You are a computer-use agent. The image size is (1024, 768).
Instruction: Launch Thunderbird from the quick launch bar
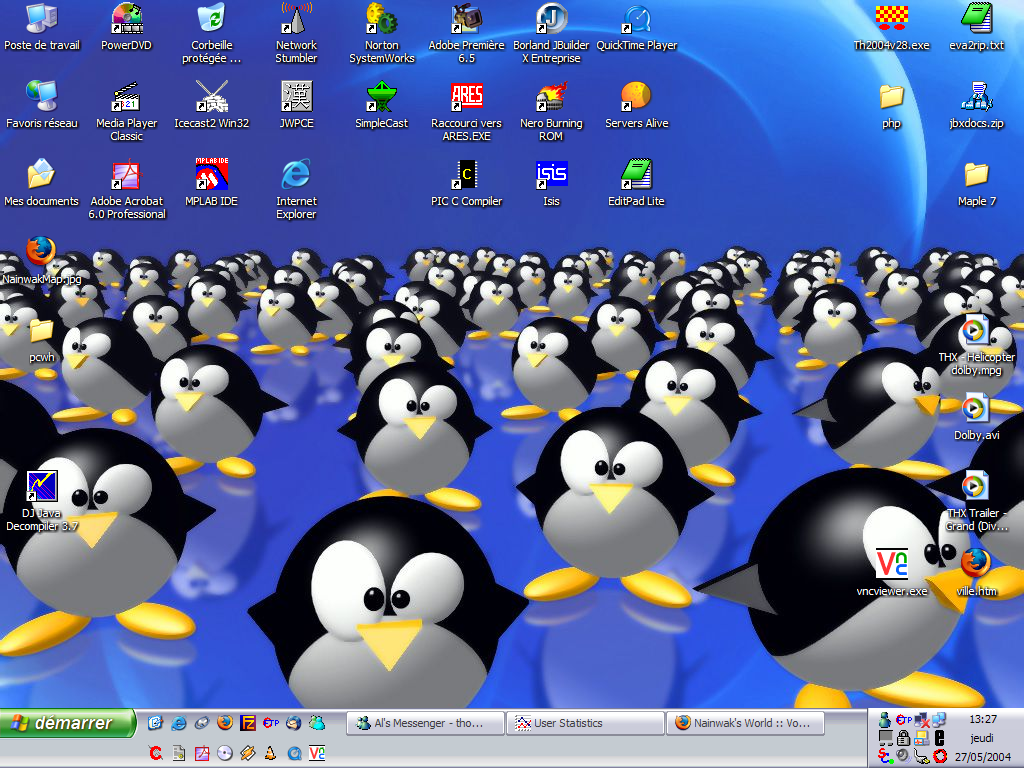(294, 722)
